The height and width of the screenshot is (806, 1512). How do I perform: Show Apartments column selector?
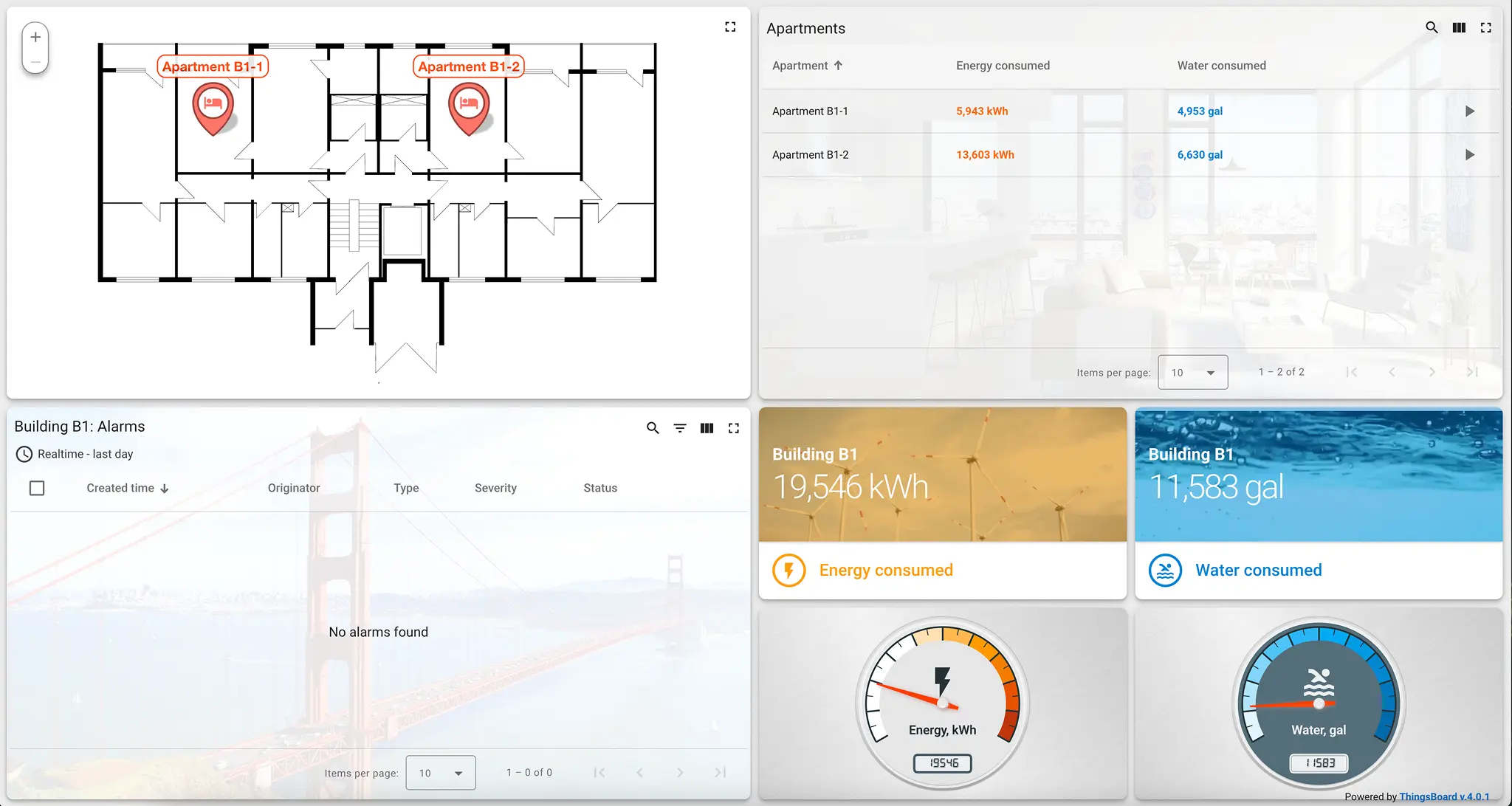(x=1459, y=28)
